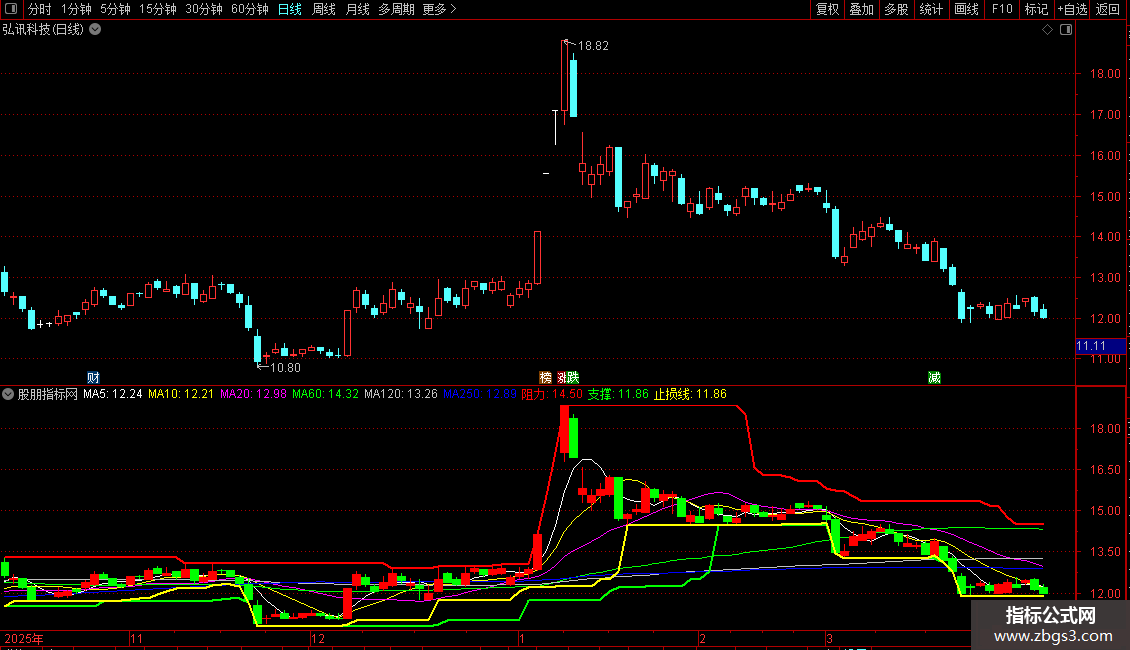Switch to 月线 monthly chart

tap(357, 9)
